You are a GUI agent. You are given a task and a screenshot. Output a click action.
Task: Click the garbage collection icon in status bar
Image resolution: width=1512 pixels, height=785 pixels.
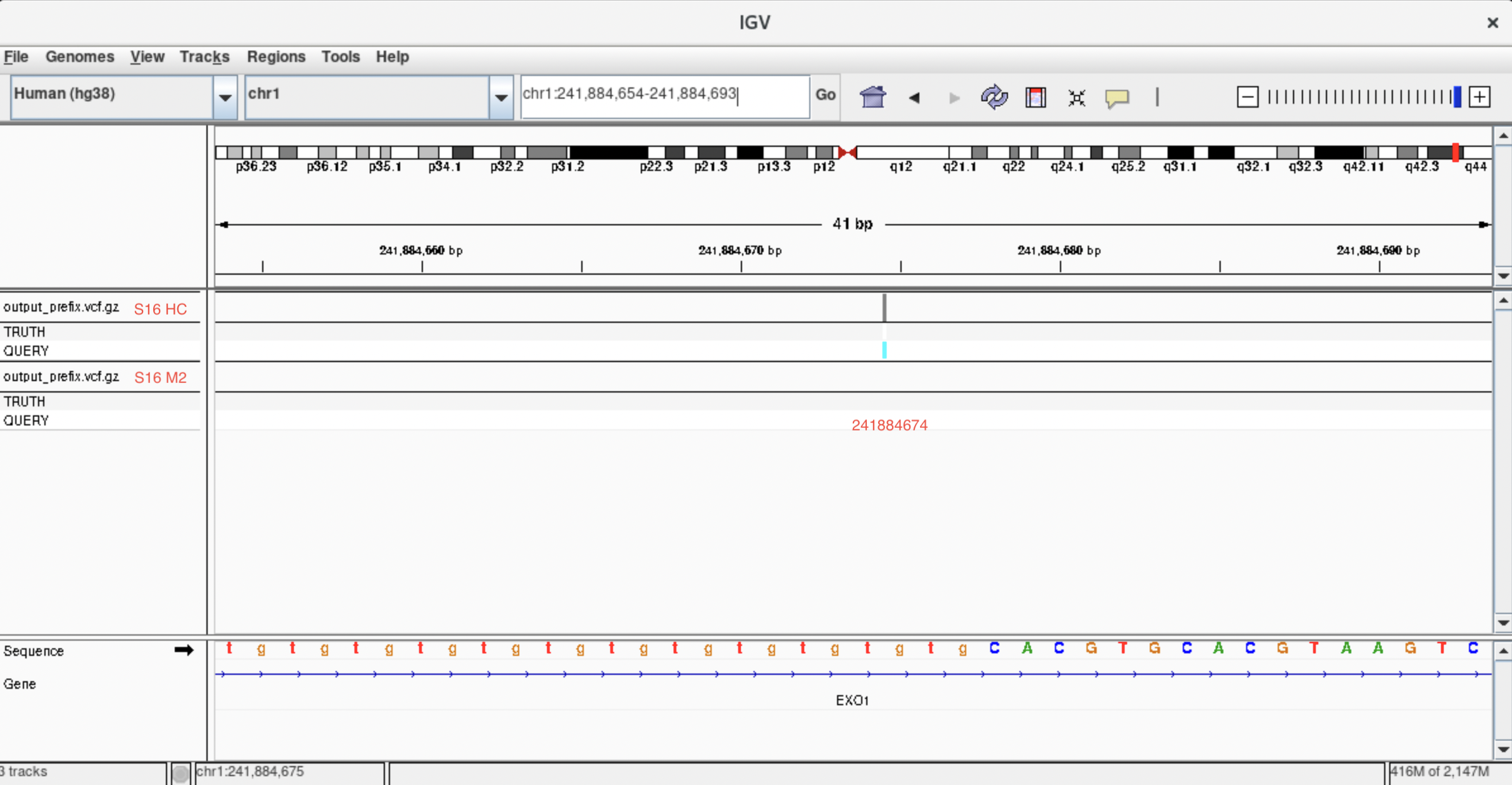click(x=180, y=773)
